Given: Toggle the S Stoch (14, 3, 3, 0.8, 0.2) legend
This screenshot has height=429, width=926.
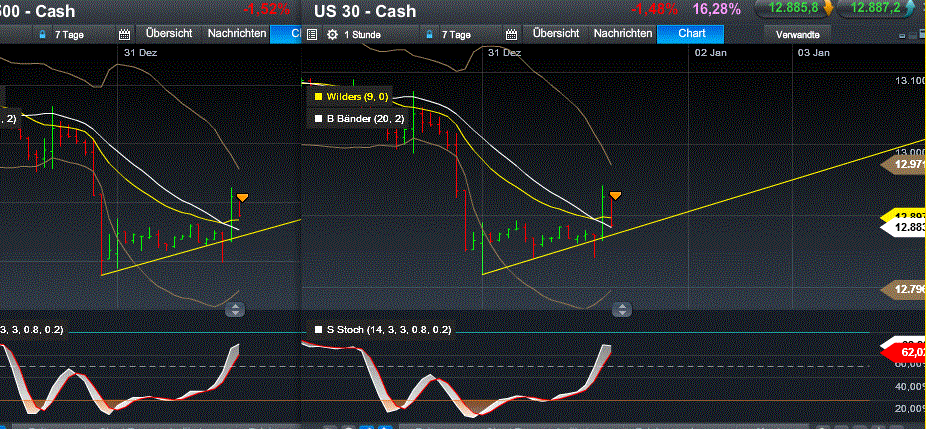Looking at the screenshot, I should point(383,330).
